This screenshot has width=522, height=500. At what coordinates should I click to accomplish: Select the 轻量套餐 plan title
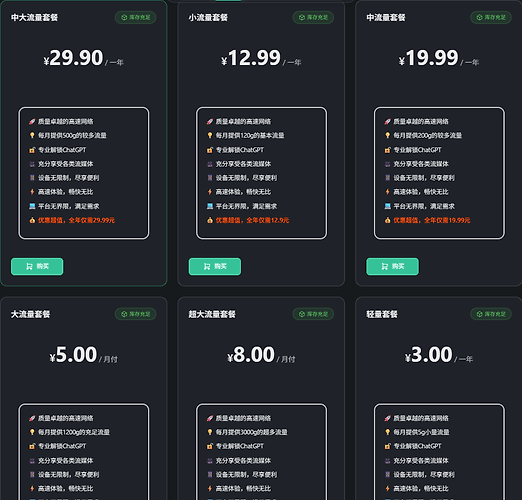click(382, 314)
